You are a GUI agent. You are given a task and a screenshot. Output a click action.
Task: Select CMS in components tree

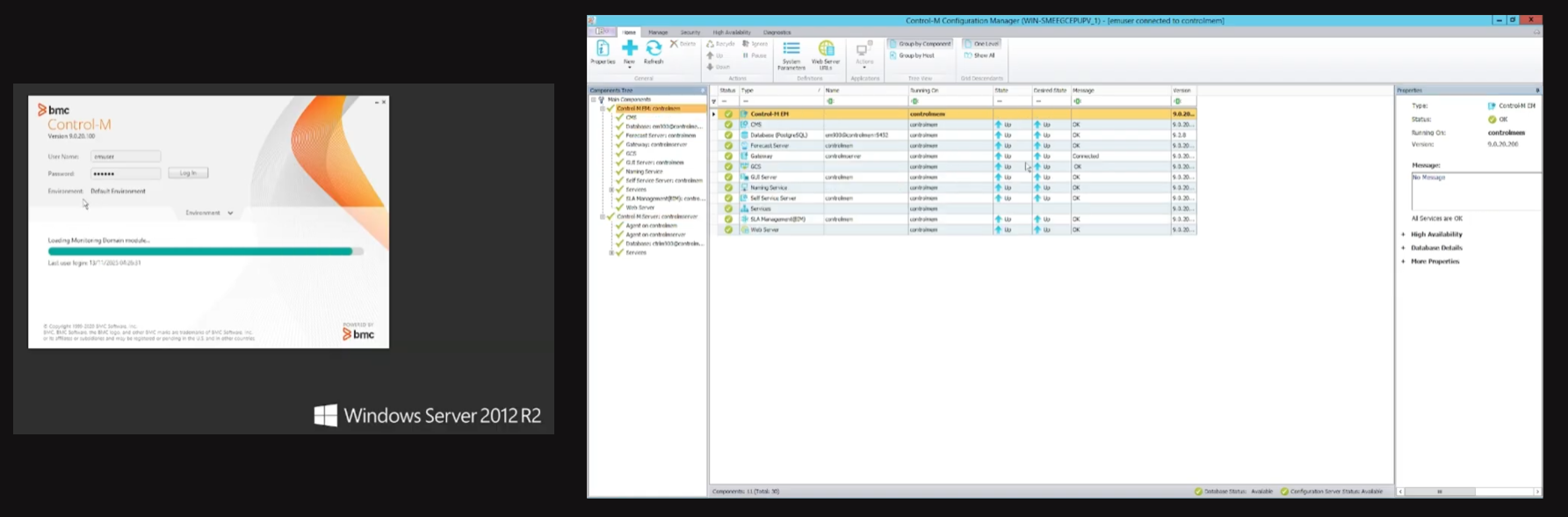coord(631,117)
